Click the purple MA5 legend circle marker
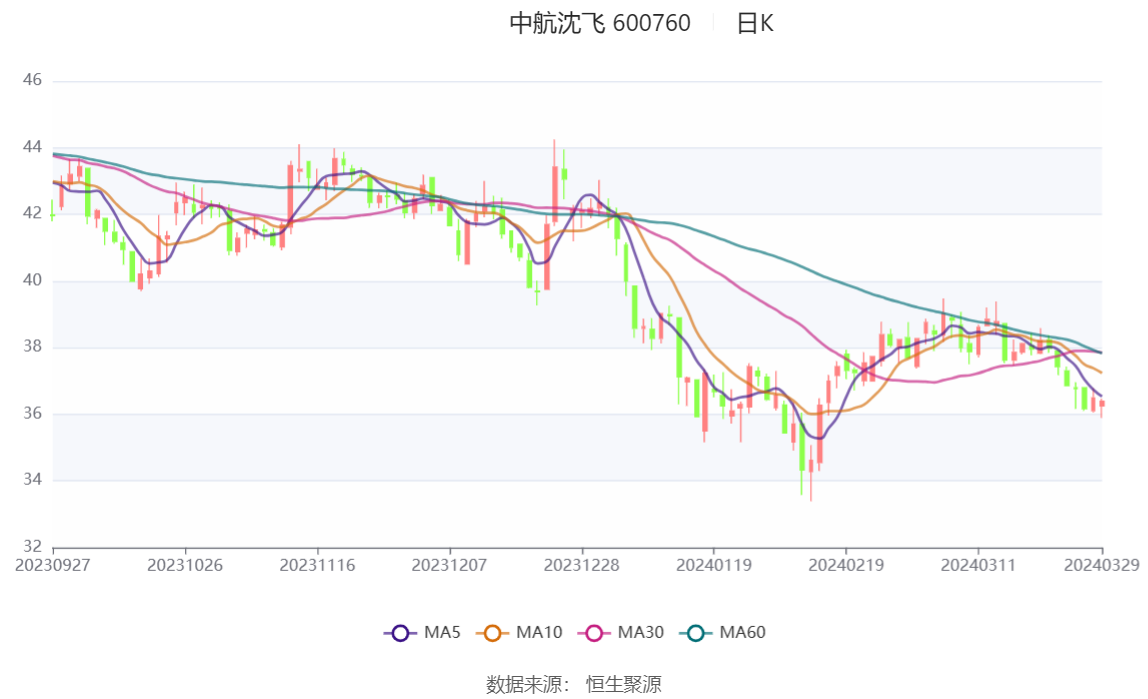 (400, 632)
